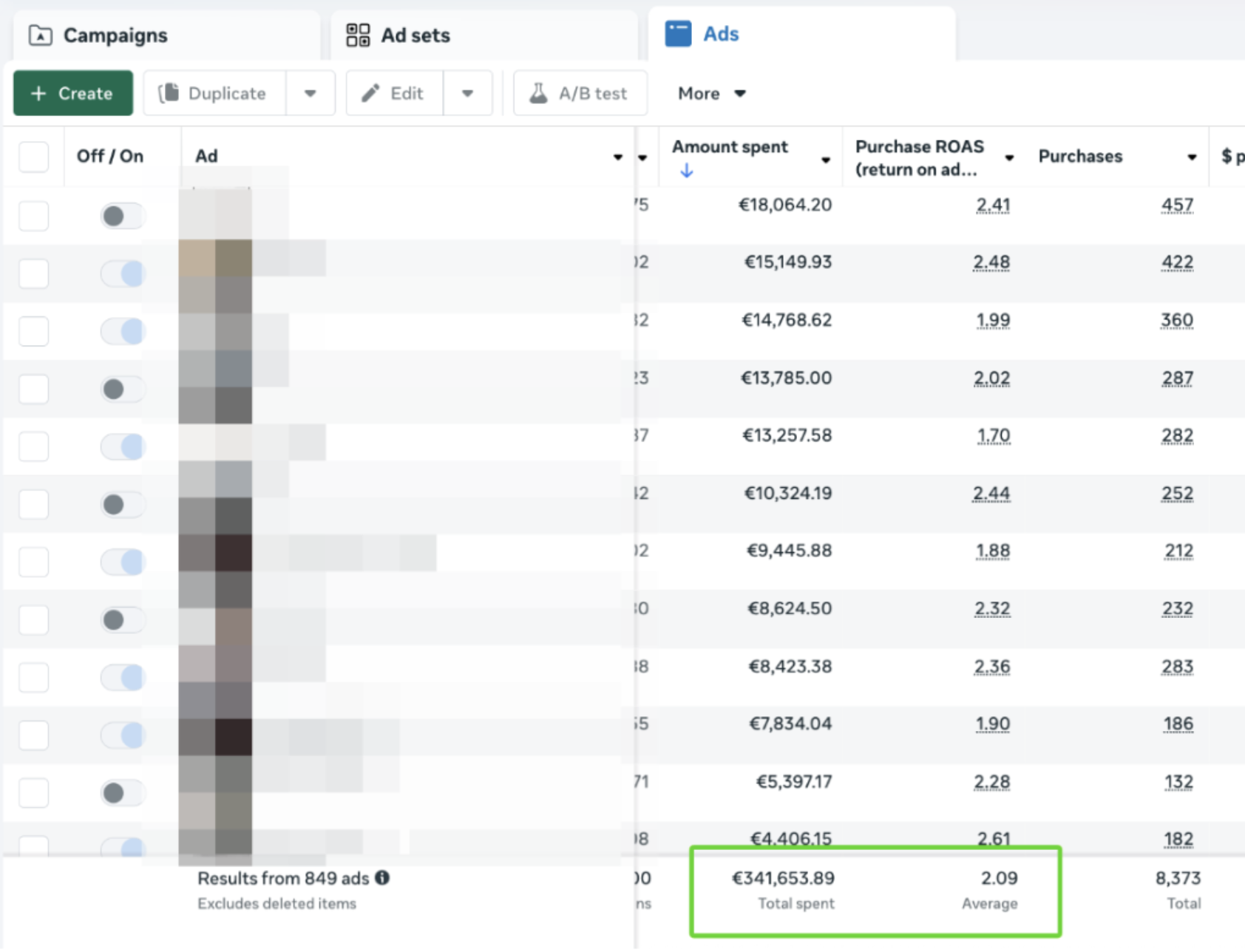This screenshot has height=952, width=1245.
Task: Open the Ad column dropdown arrow
Action: 618,157
